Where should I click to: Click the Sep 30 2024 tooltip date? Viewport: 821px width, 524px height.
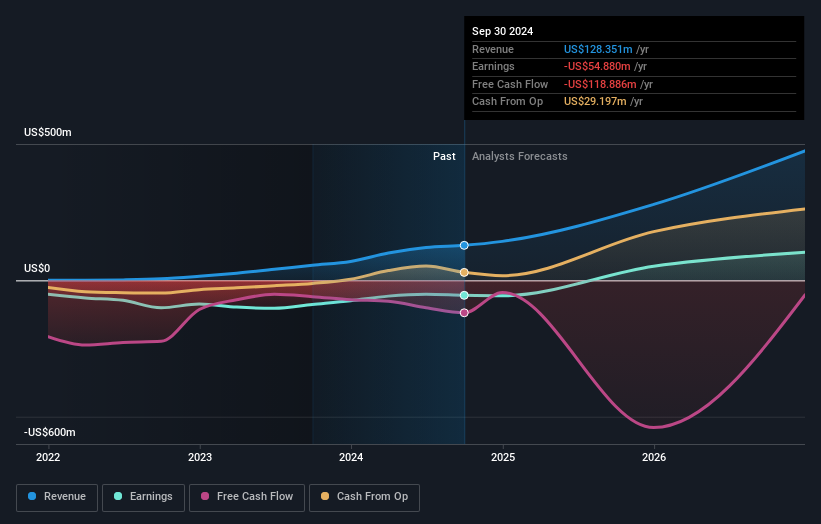coord(503,31)
